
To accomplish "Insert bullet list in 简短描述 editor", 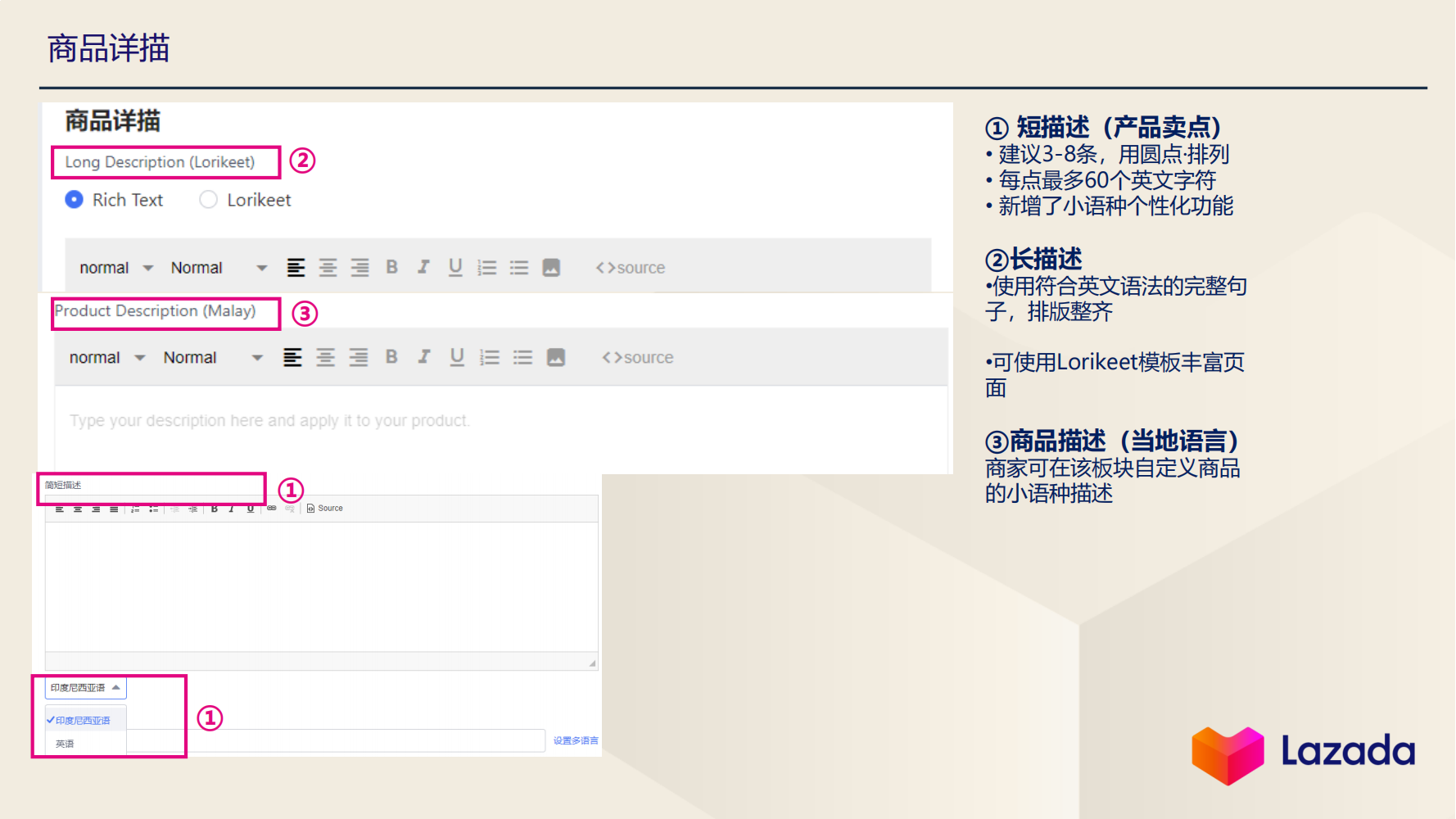I will [x=153, y=509].
